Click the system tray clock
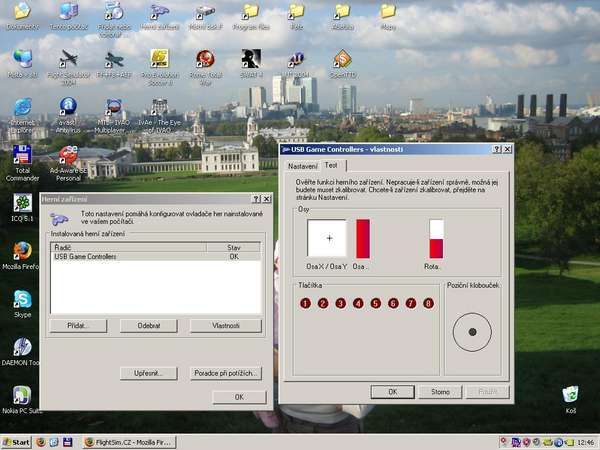This screenshot has height=450, width=600. pos(585,442)
